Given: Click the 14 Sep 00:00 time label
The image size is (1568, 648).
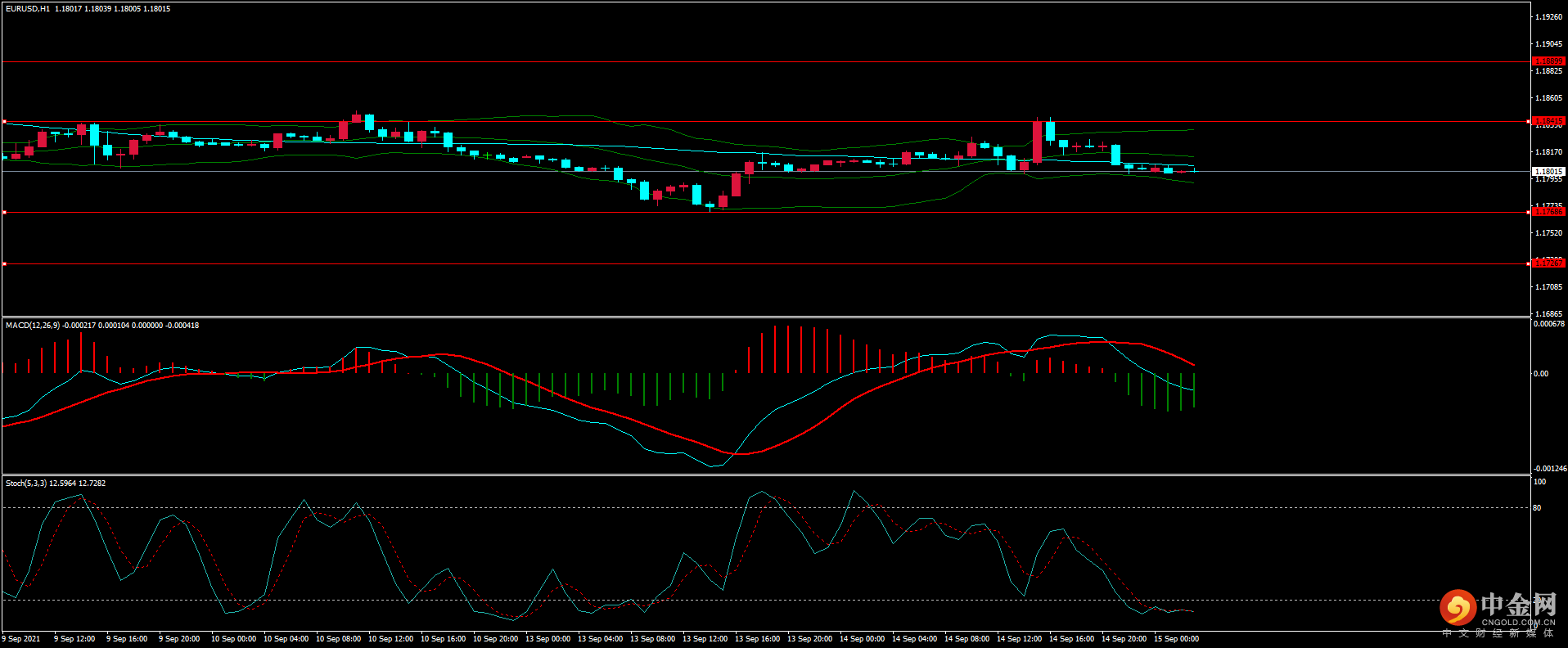Looking at the screenshot, I should 862,639.
